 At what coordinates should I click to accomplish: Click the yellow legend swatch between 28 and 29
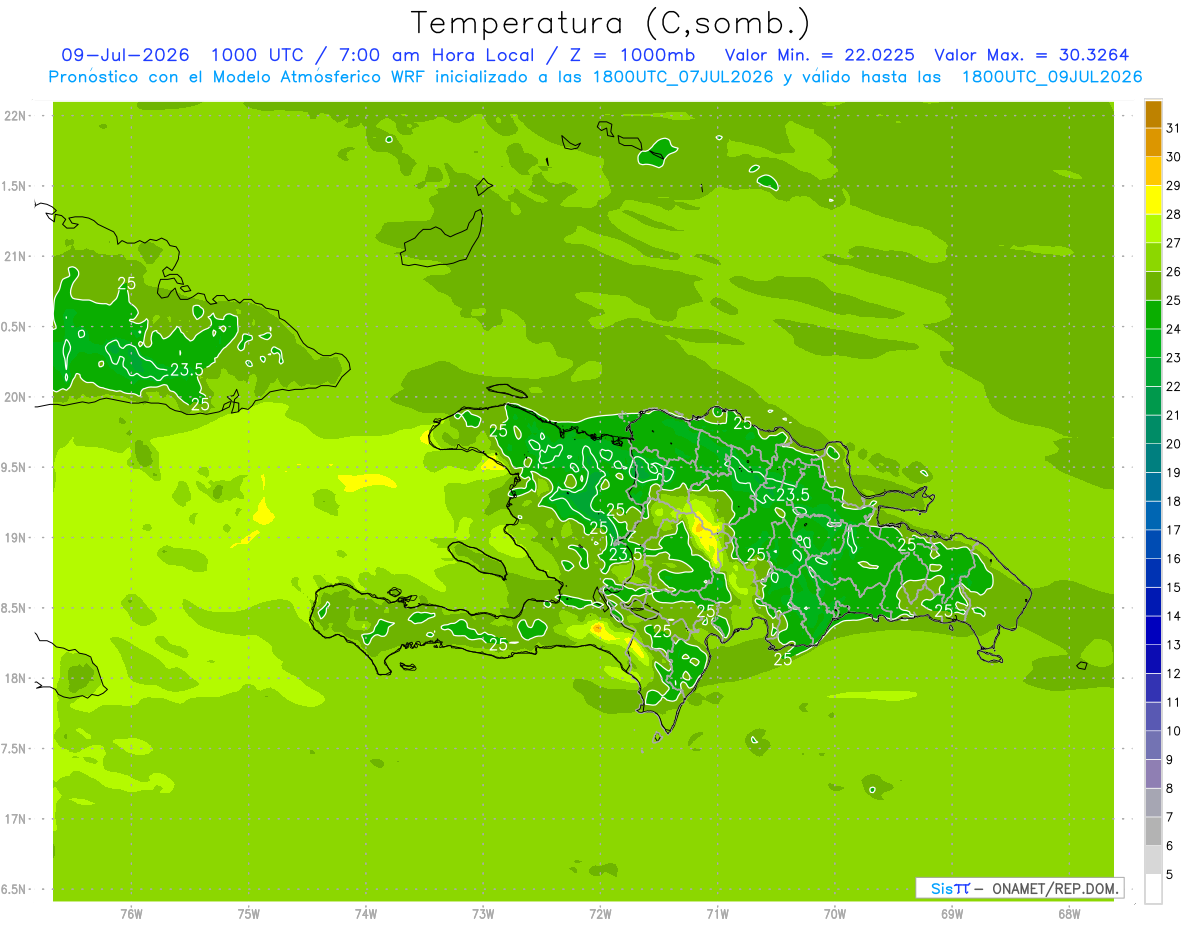click(1153, 200)
